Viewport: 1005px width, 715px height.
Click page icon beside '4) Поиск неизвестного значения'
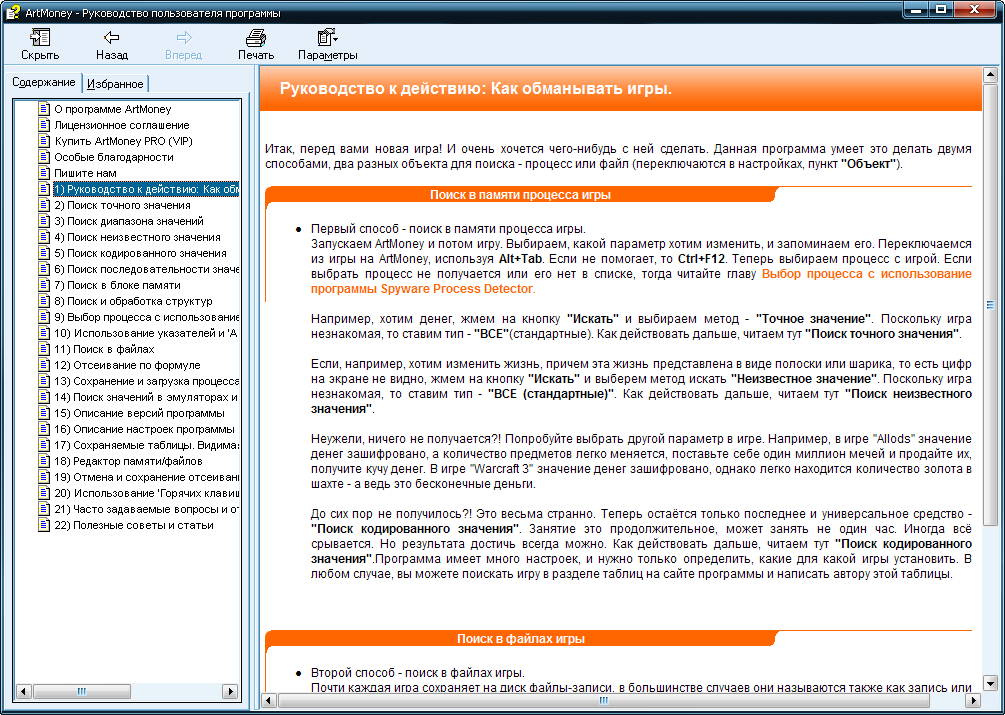point(44,237)
